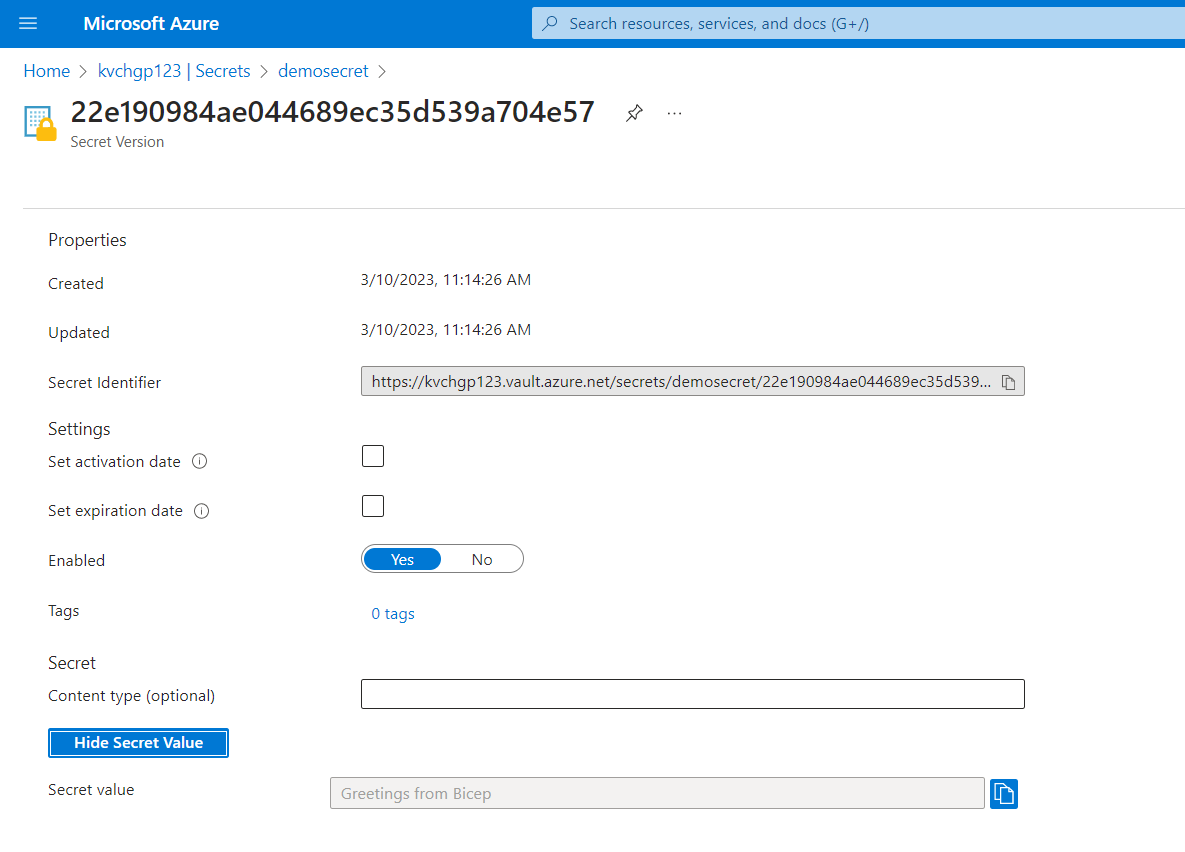
Task: Click the Secret value field
Action: 657,794
